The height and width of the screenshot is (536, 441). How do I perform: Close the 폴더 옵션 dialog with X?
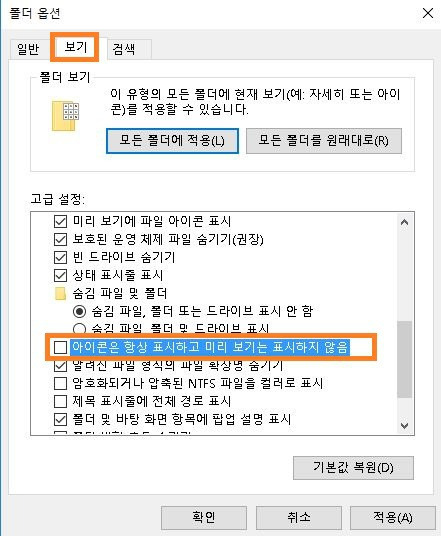click(428, 13)
